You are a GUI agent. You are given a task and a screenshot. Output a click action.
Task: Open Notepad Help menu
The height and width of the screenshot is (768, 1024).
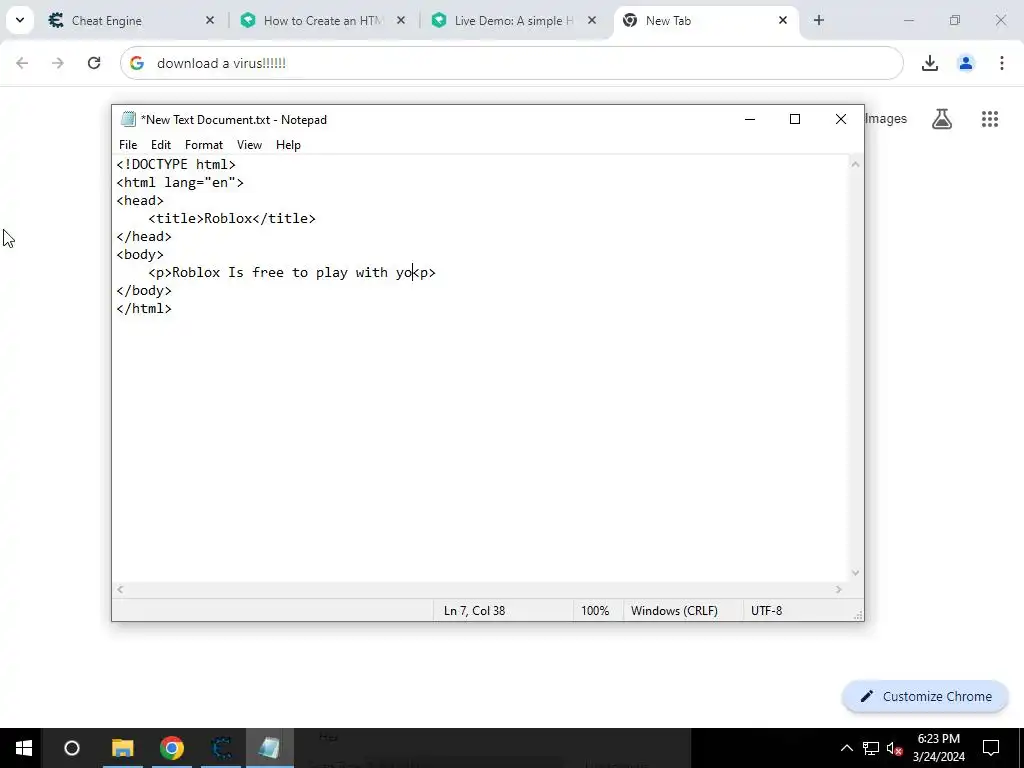(288, 145)
